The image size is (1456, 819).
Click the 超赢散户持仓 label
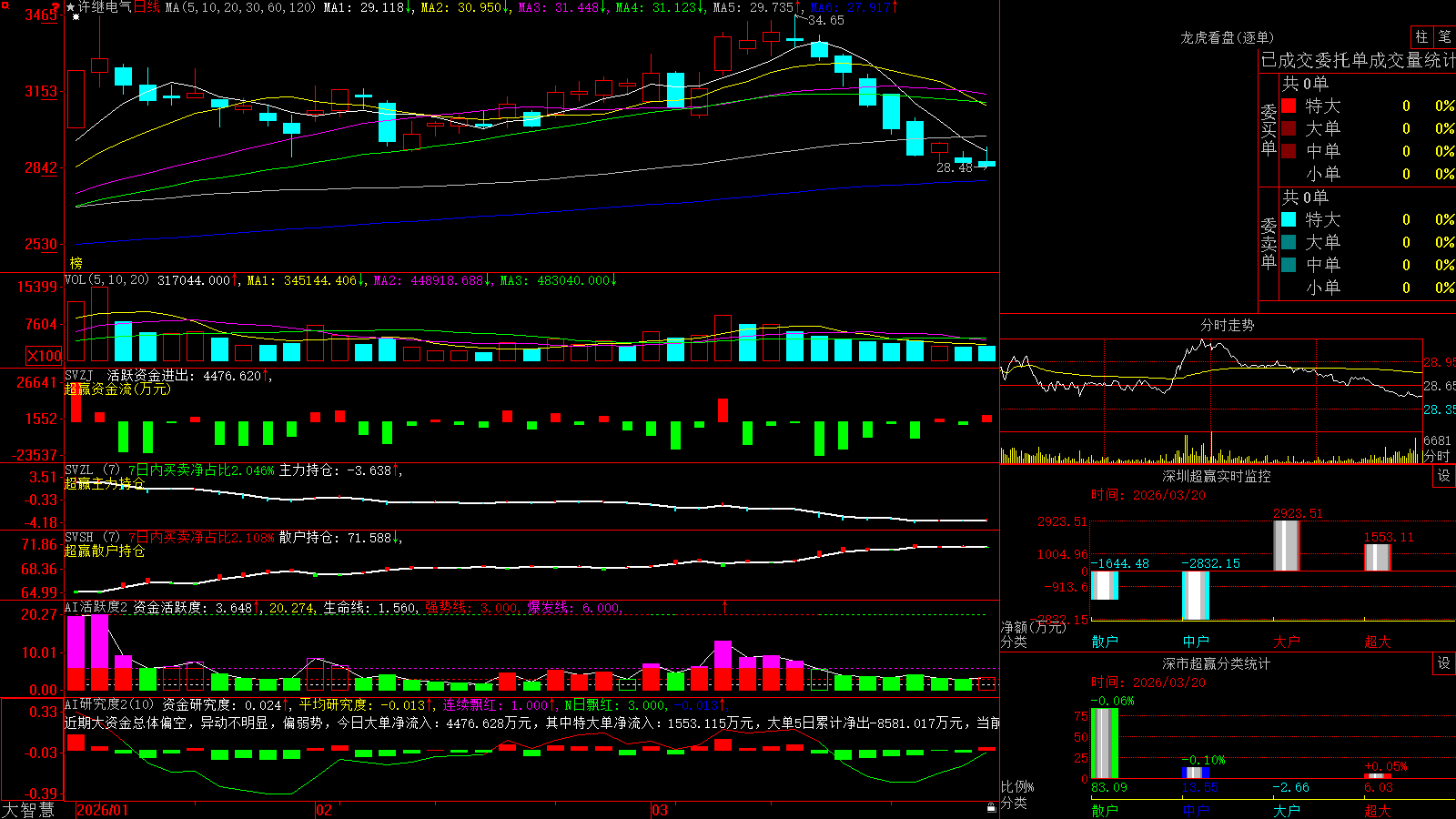click(105, 551)
